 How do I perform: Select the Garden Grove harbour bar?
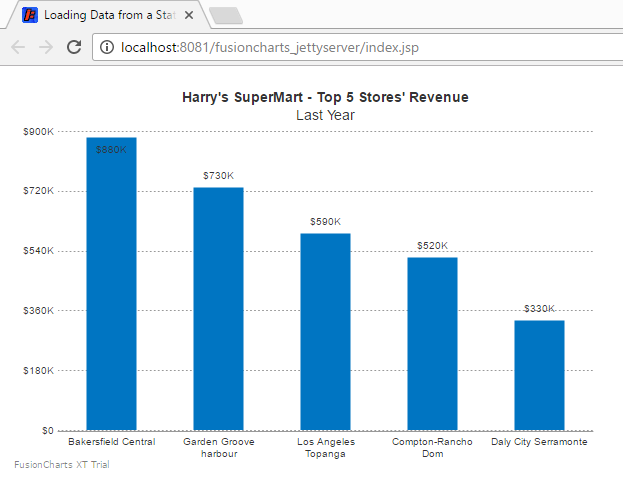click(x=218, y=310)
